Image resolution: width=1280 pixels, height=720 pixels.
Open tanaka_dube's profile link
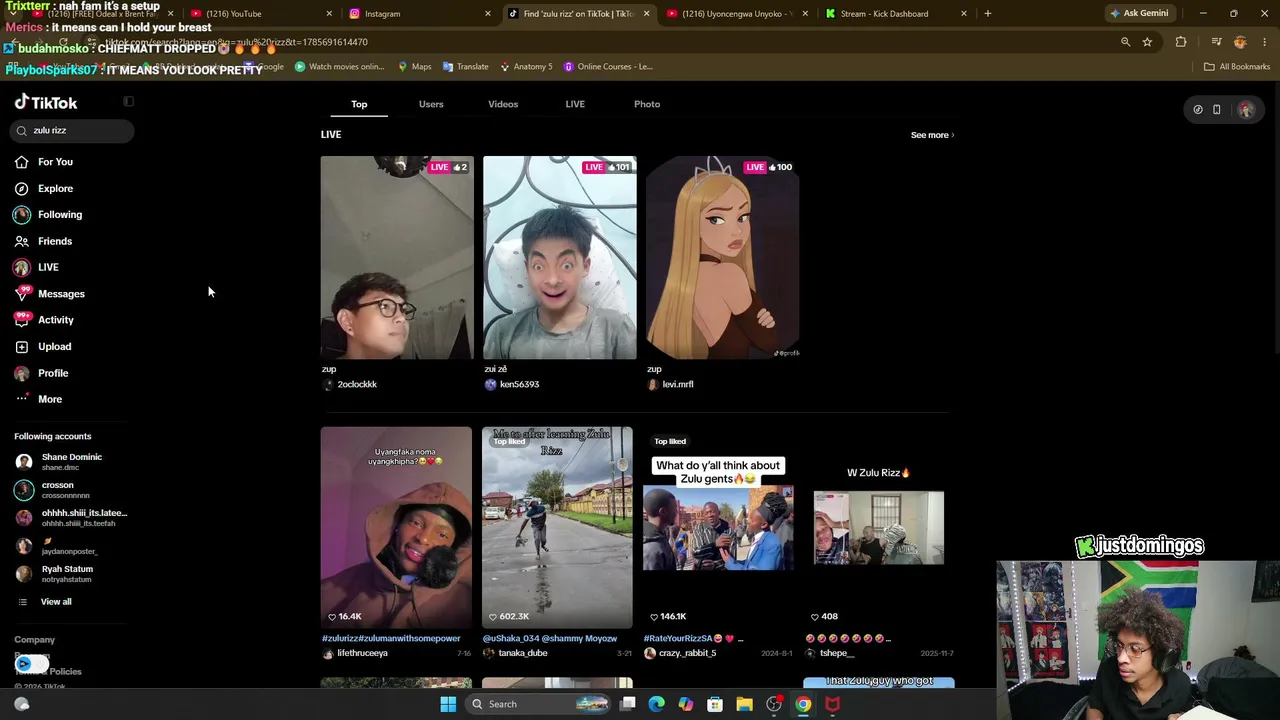[523, 654]
